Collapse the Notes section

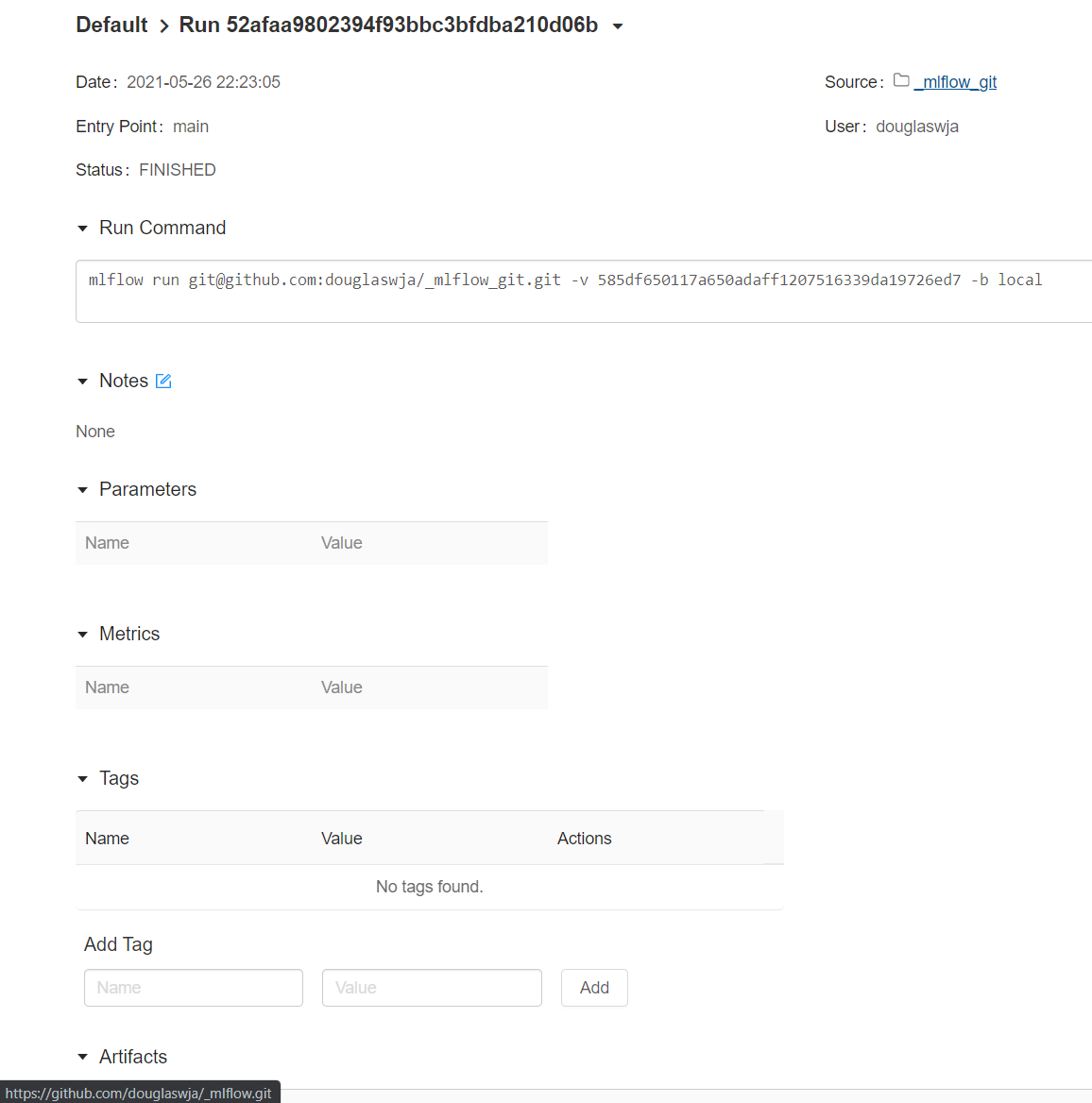[x=82, y=381]
